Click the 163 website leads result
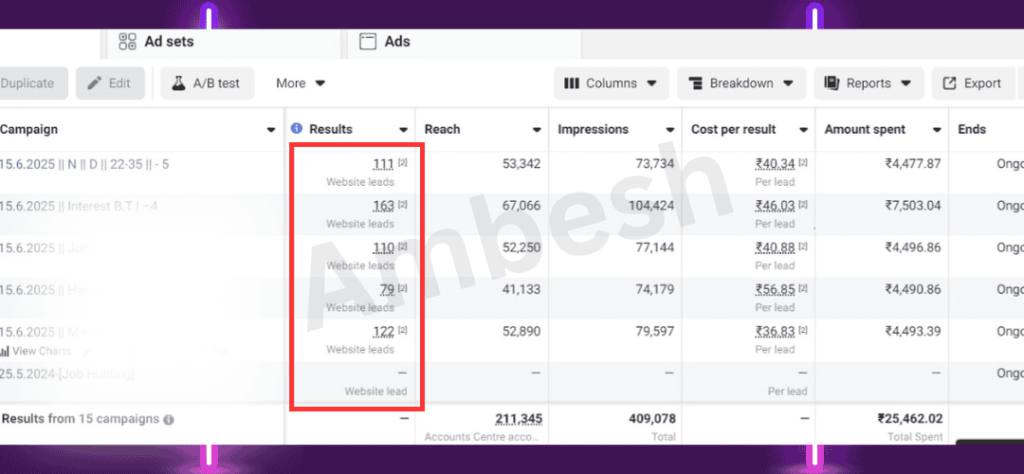The height and width of the screenshot is (474, 1024). 382,205
